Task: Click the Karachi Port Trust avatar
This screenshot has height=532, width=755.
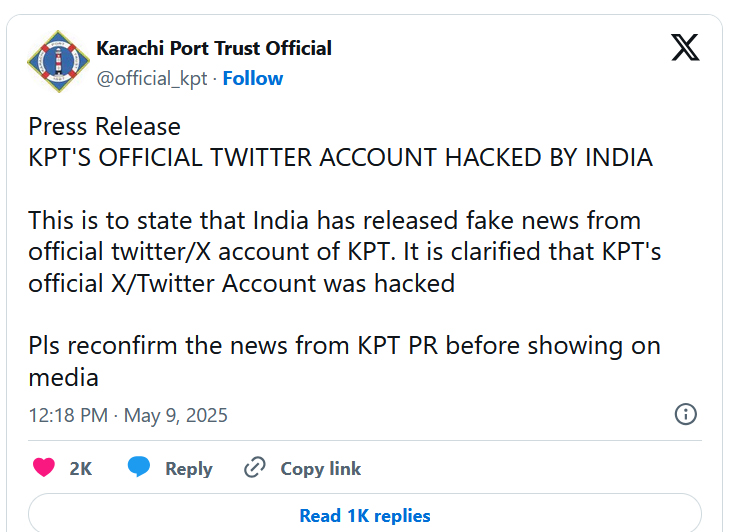Action: point(58,61)
